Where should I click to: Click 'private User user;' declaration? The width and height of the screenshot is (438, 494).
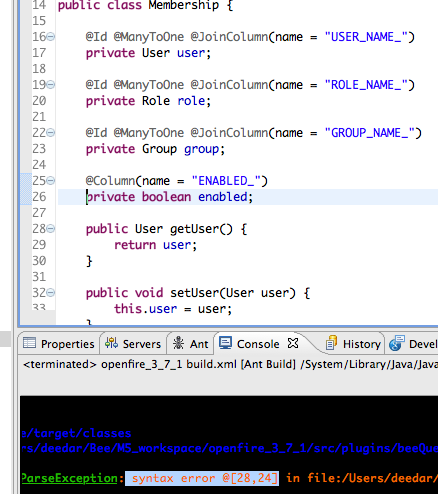pyautogui.click(x=148, y=53)
